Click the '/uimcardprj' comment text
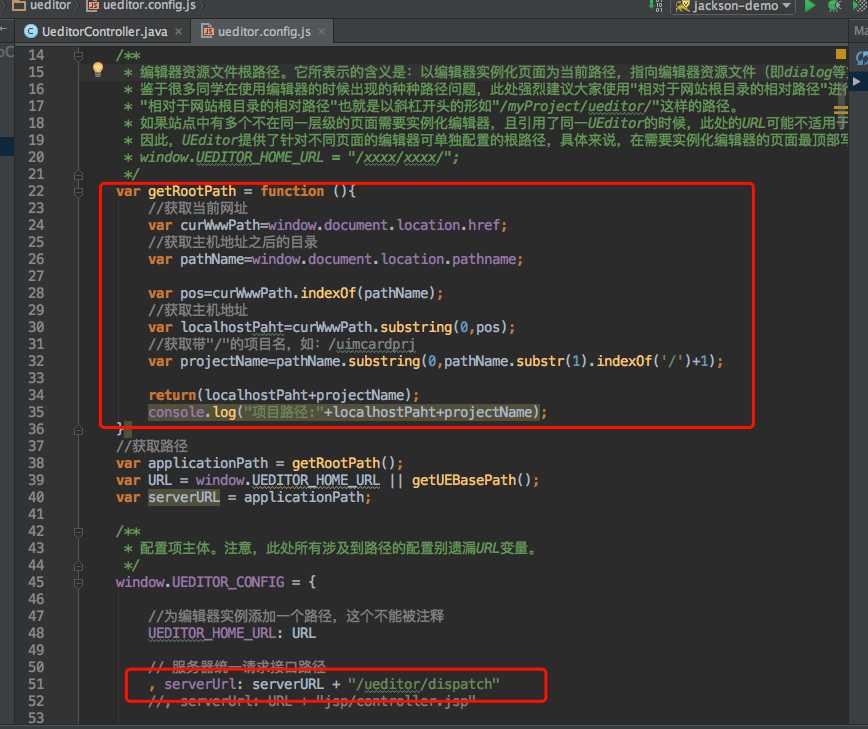Image resolution: width=868 pixels, height=729 pixels. [371, 345]
